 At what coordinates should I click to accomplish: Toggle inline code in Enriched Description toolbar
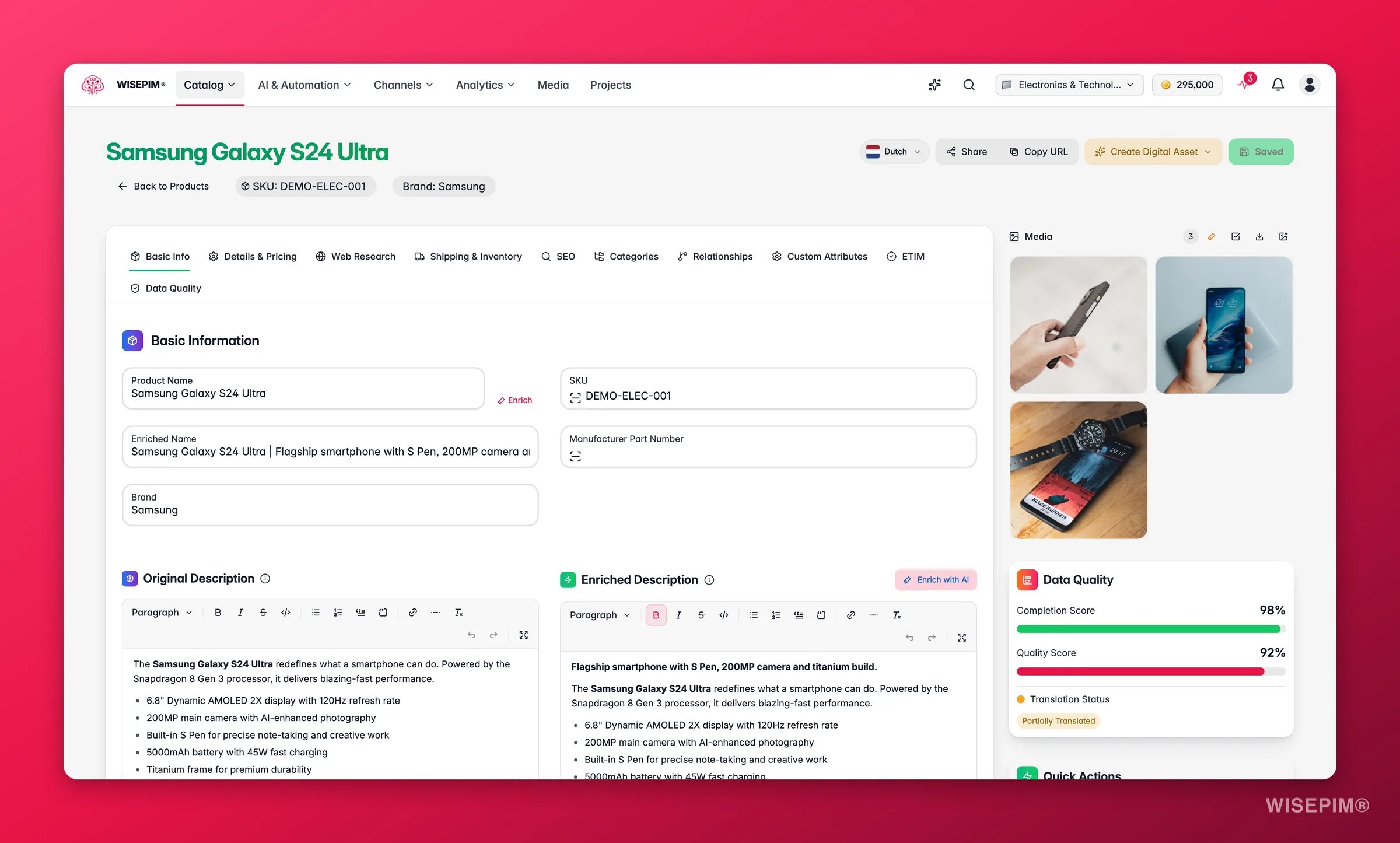point(724,615)
